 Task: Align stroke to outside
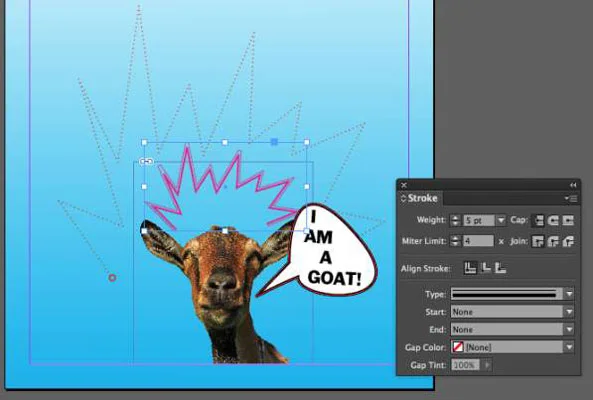[500, 268]
